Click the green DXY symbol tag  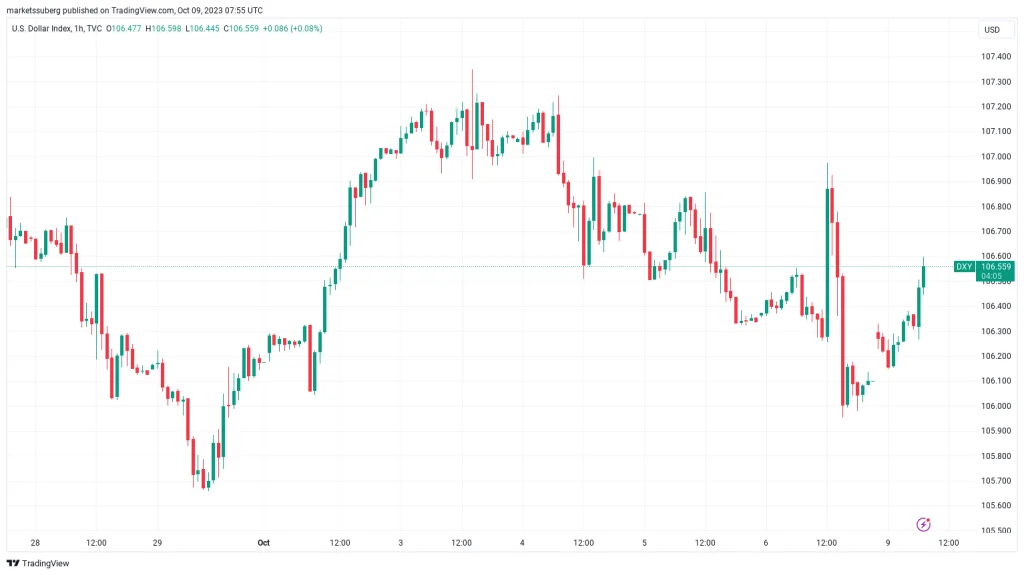point(964,266)
